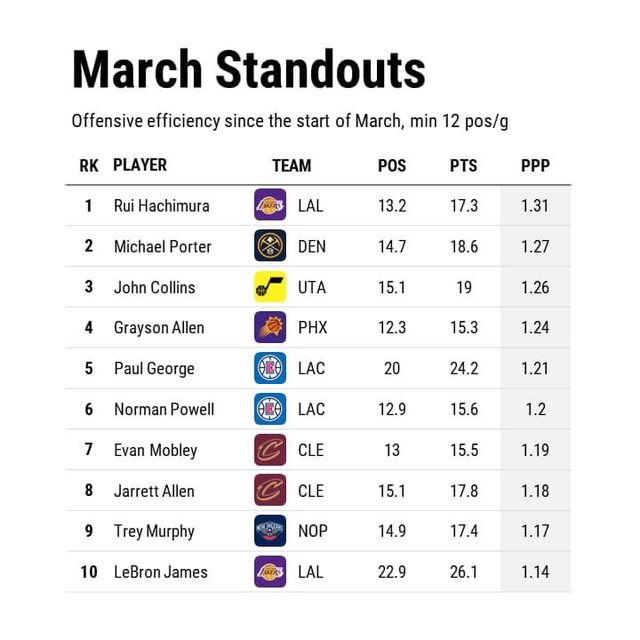The width and height of the screenshot is (640, 640).
Task: Click the Clippers logo beside Norman Powell
Action: pyautogui.click(x=270, y=409)
